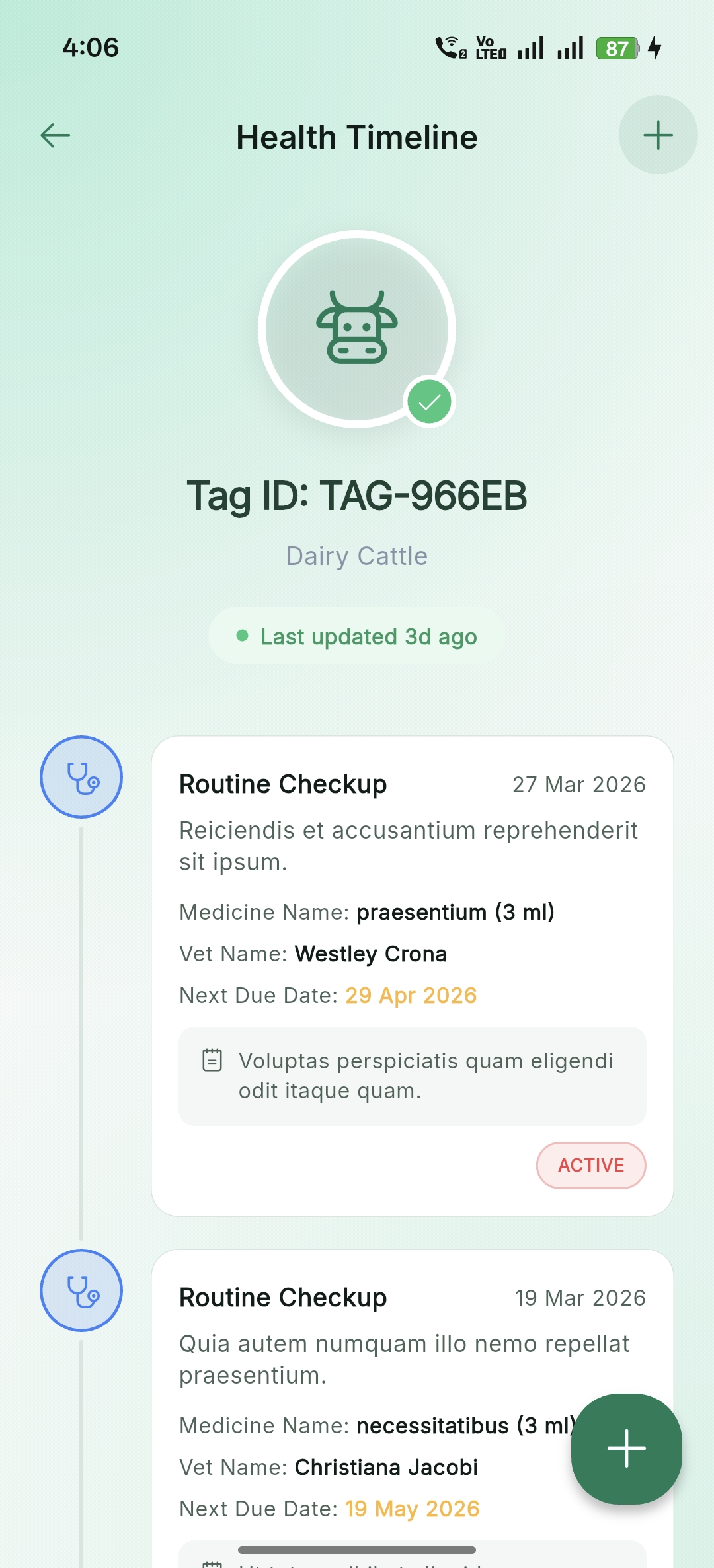Tap the battery indicator in status bar
Viewport: 714px width, 1568px height.
[617, 48]
